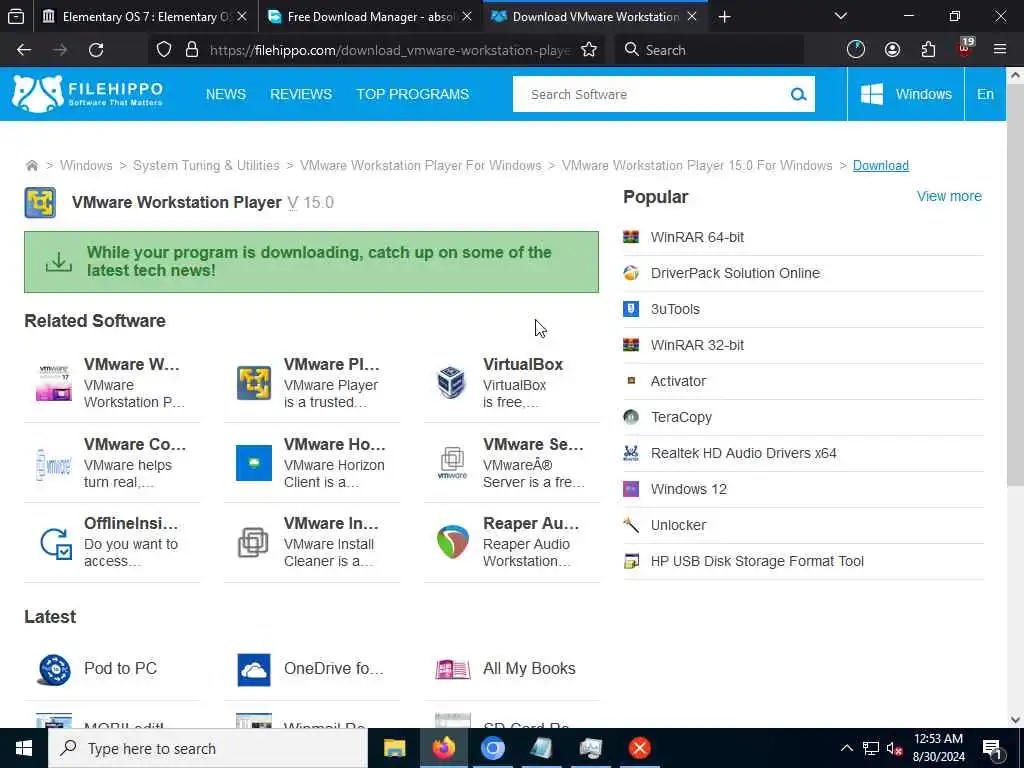The width and height of the screenshot is (1024, 768).
Task: Show hidden system tray icons
Action: 846,748
